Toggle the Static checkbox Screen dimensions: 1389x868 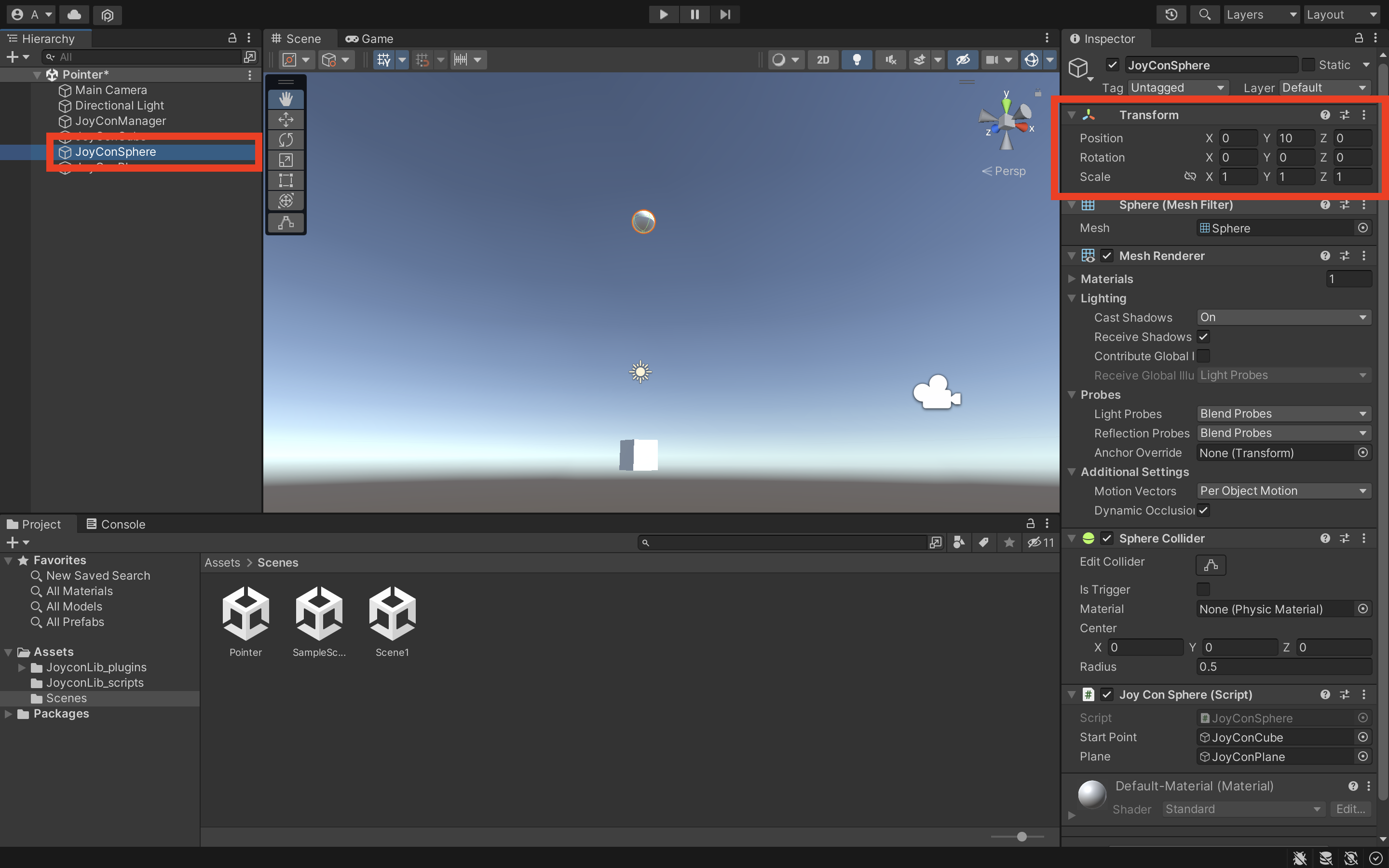(1308, 65)
